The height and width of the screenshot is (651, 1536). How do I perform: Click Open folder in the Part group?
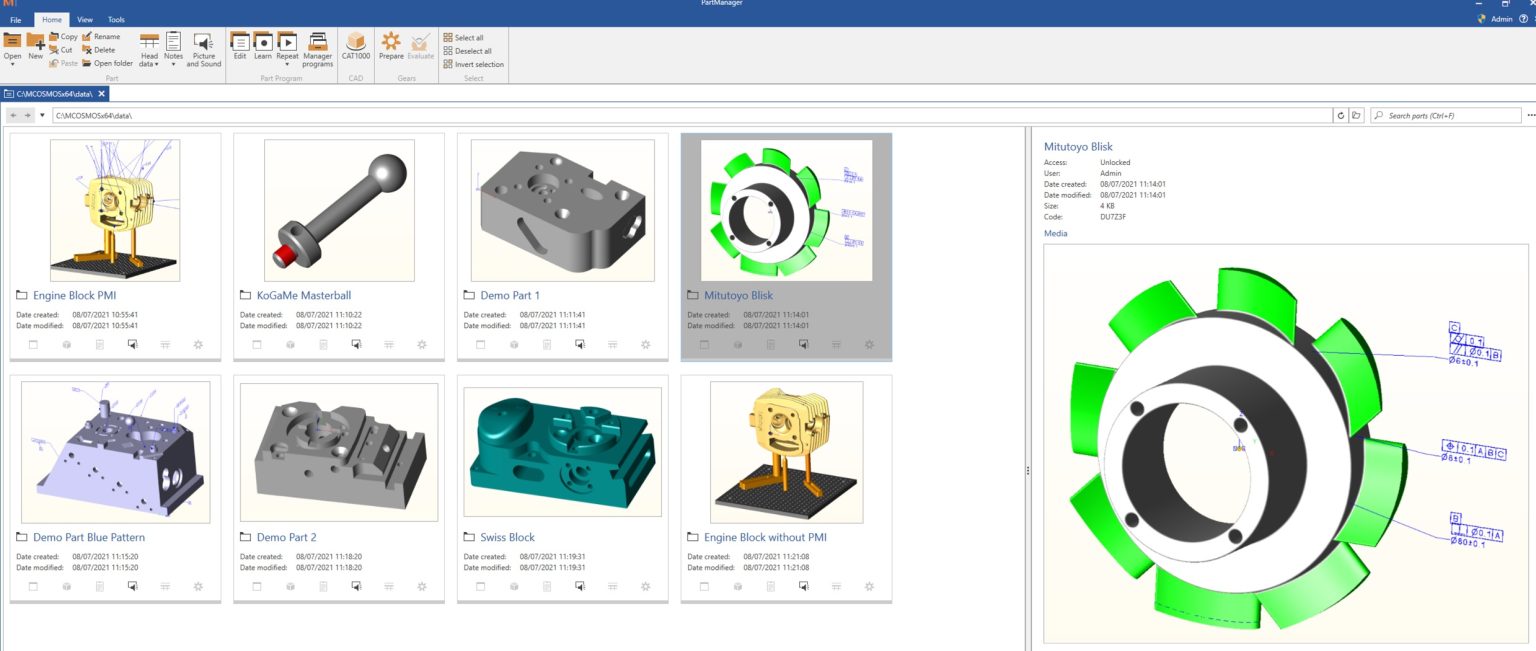click(x=110, y=63)
